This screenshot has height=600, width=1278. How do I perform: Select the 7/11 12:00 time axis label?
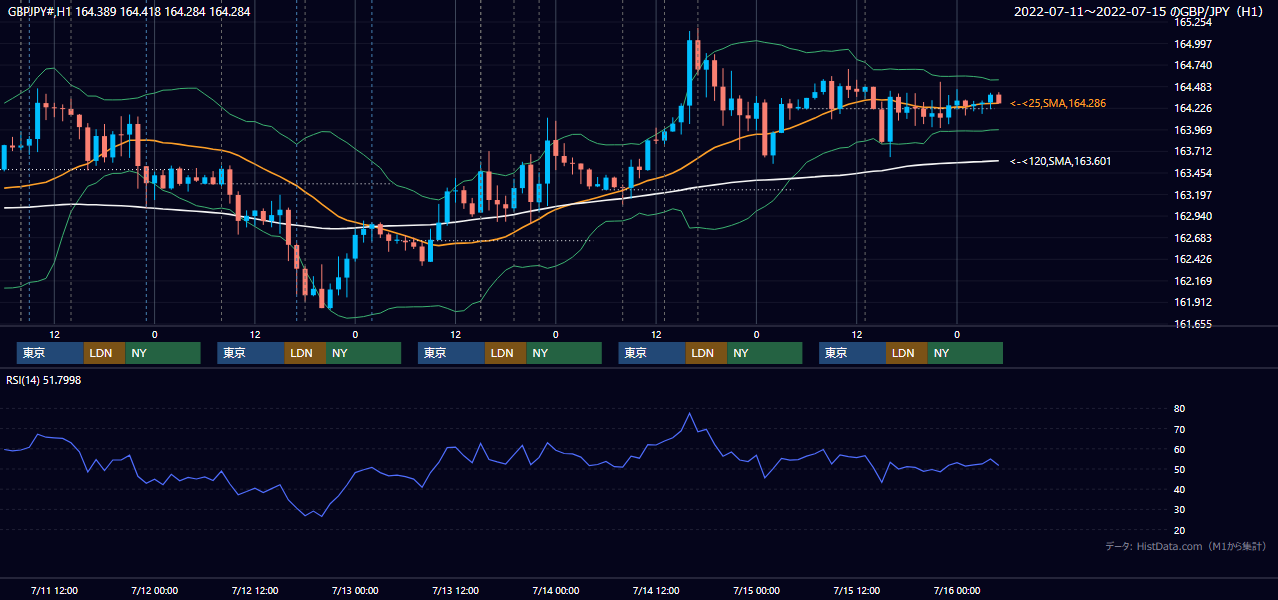pyautogui.click(x=54, y=590)
